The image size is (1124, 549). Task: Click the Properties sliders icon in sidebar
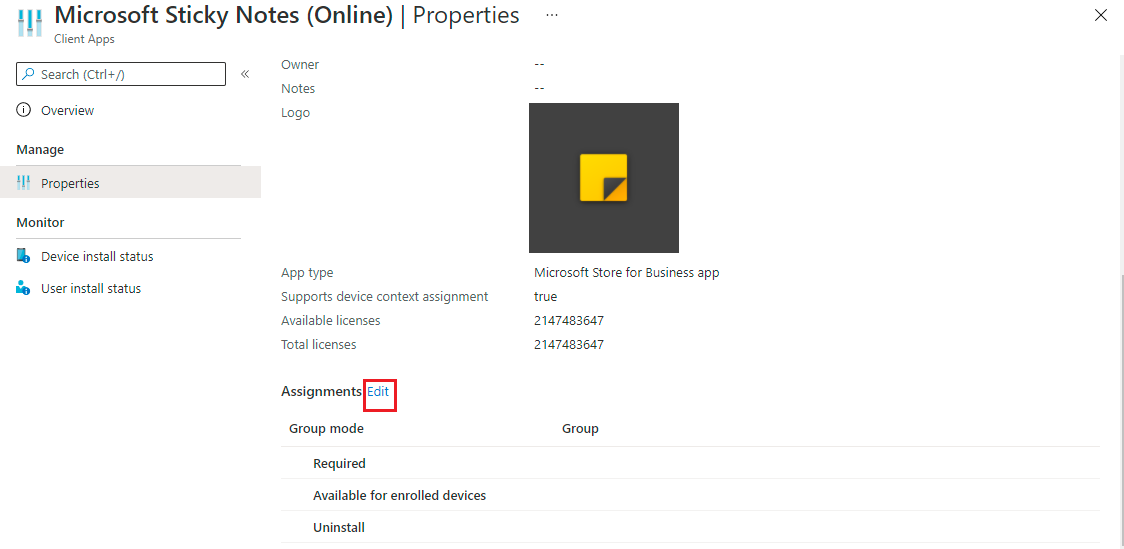(24, 183)
